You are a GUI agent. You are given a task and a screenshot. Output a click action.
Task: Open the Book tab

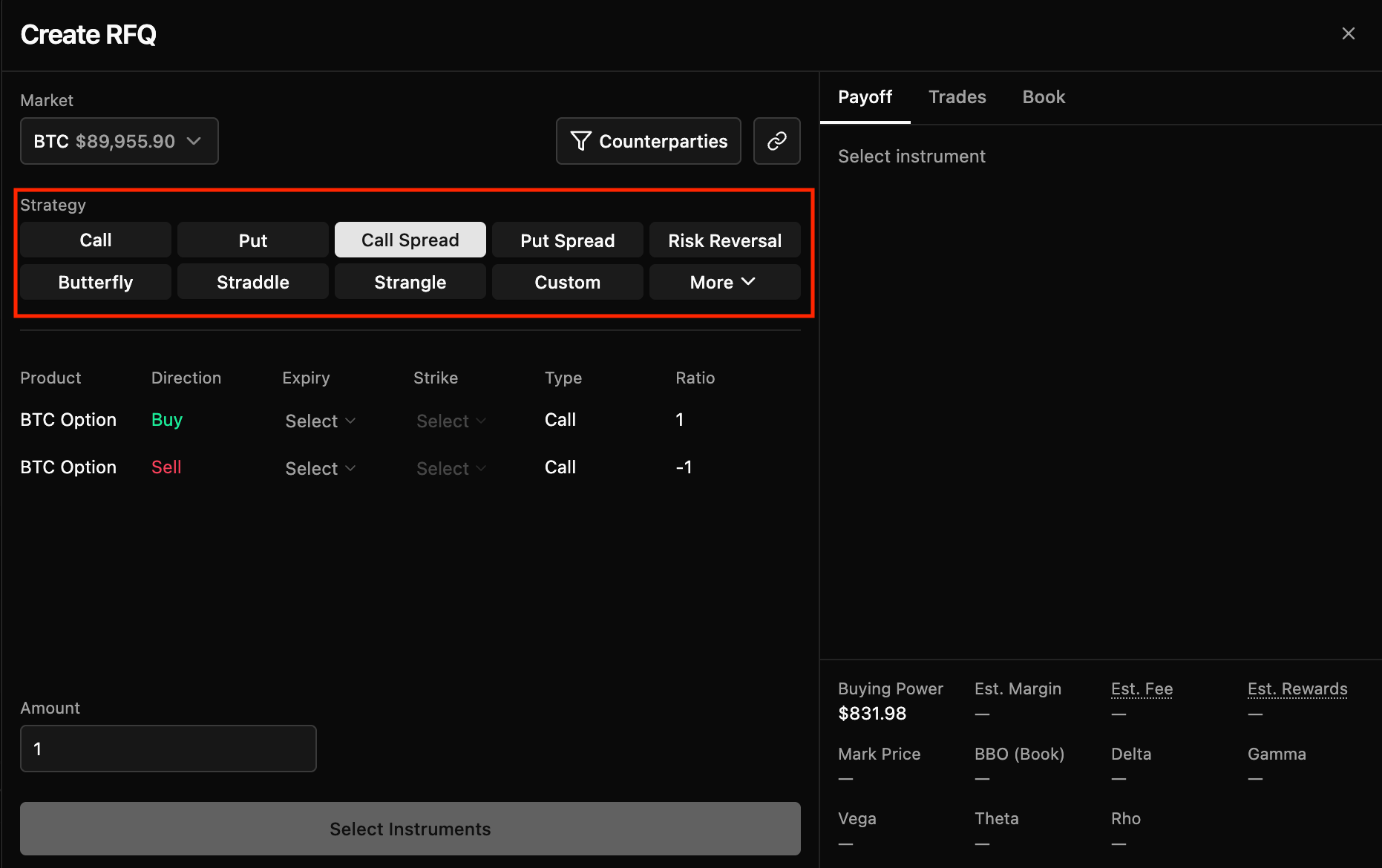click(x=1043, y=97)
